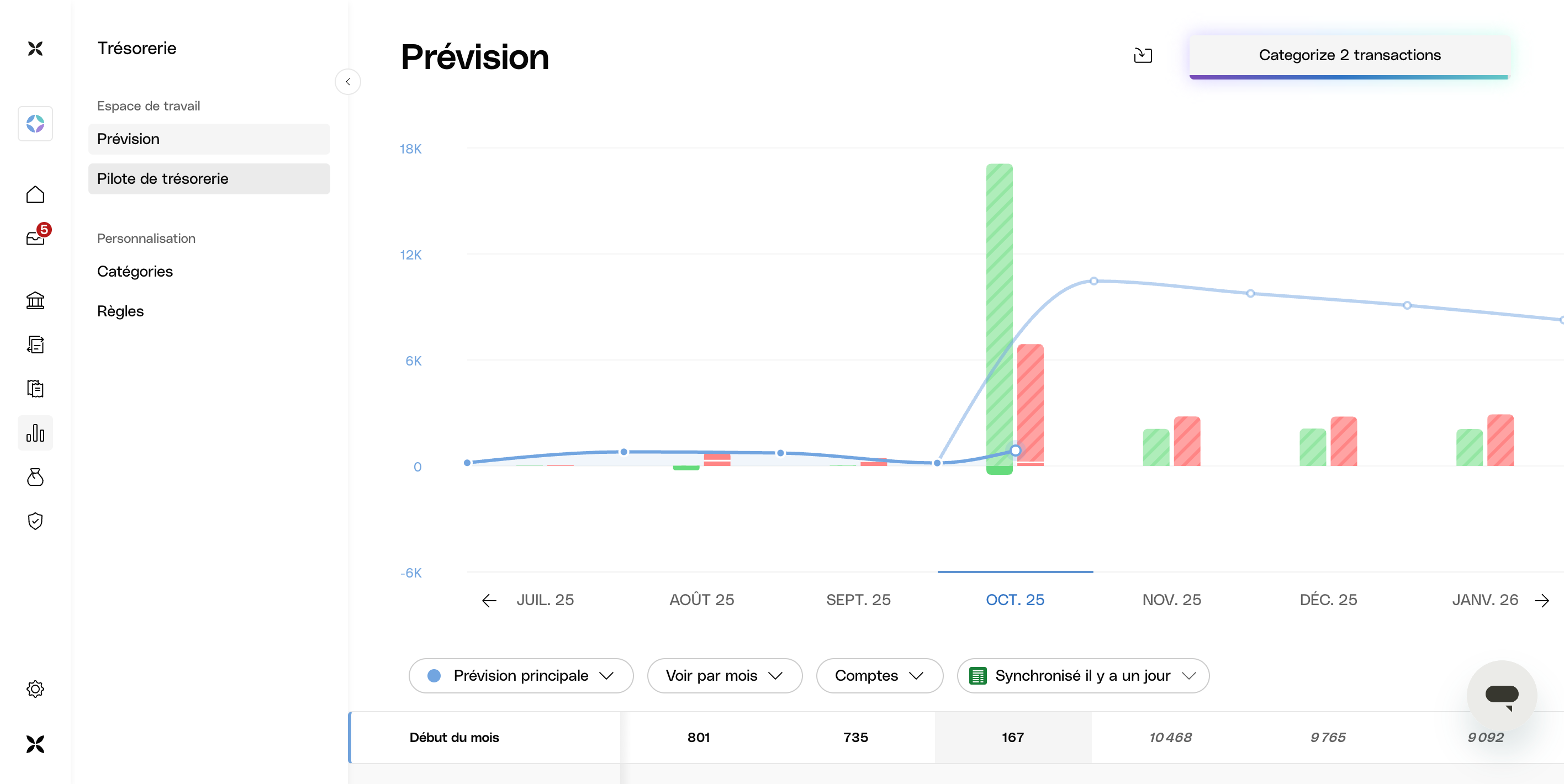Select the NOV. 25 month on timeline
This screenshot has height=784, width=1564.
coord(1171,600)
